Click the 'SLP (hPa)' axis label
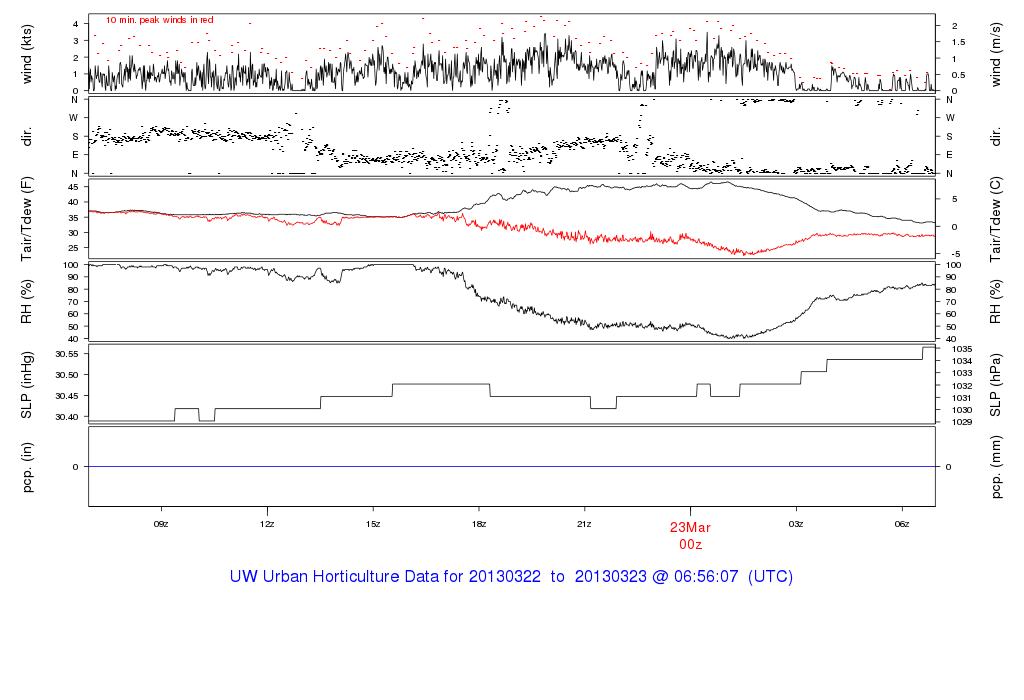Viewport: 1024px width, 700px height. (x=995, y=385)
